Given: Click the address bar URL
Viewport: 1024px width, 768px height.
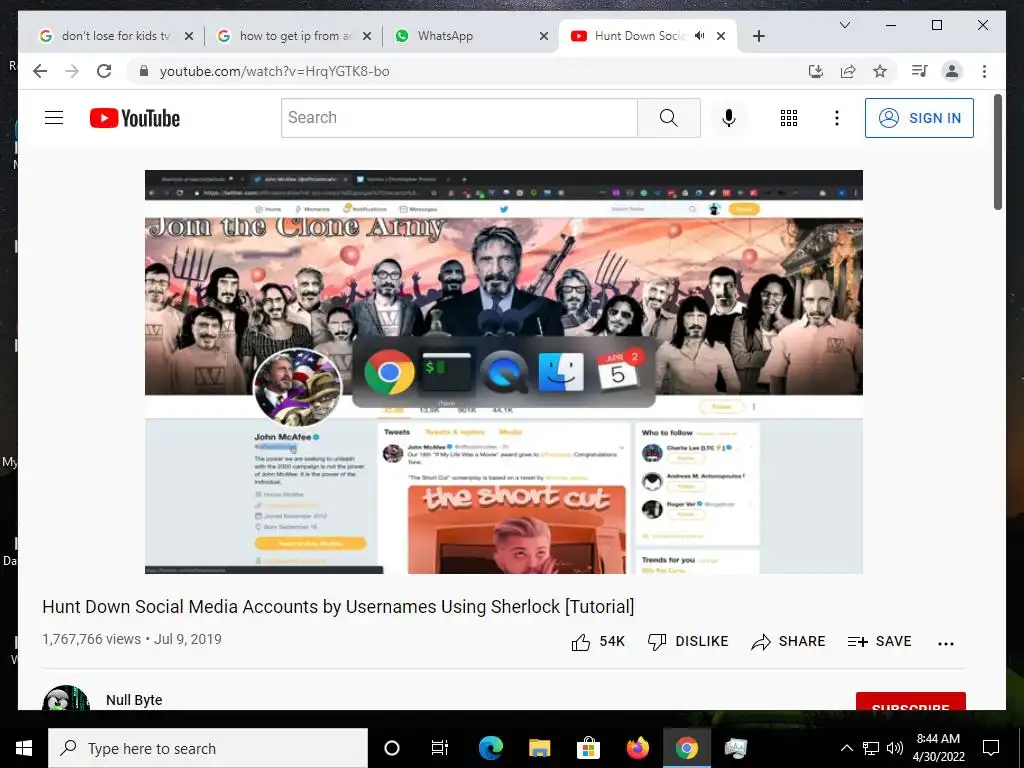Looking at the screenshot, I should coord(274,71).
